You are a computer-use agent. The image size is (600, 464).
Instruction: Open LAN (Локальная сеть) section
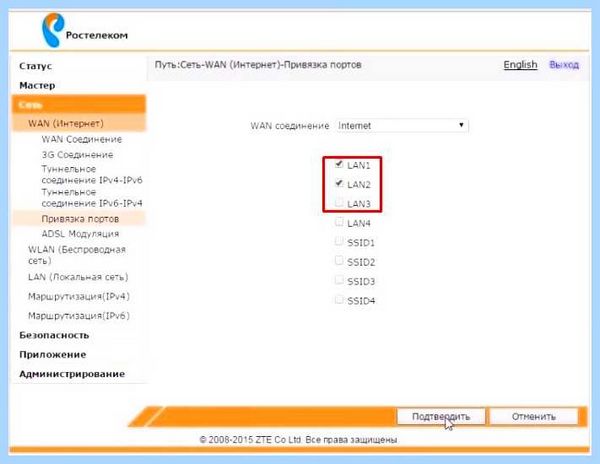[78, 277]
